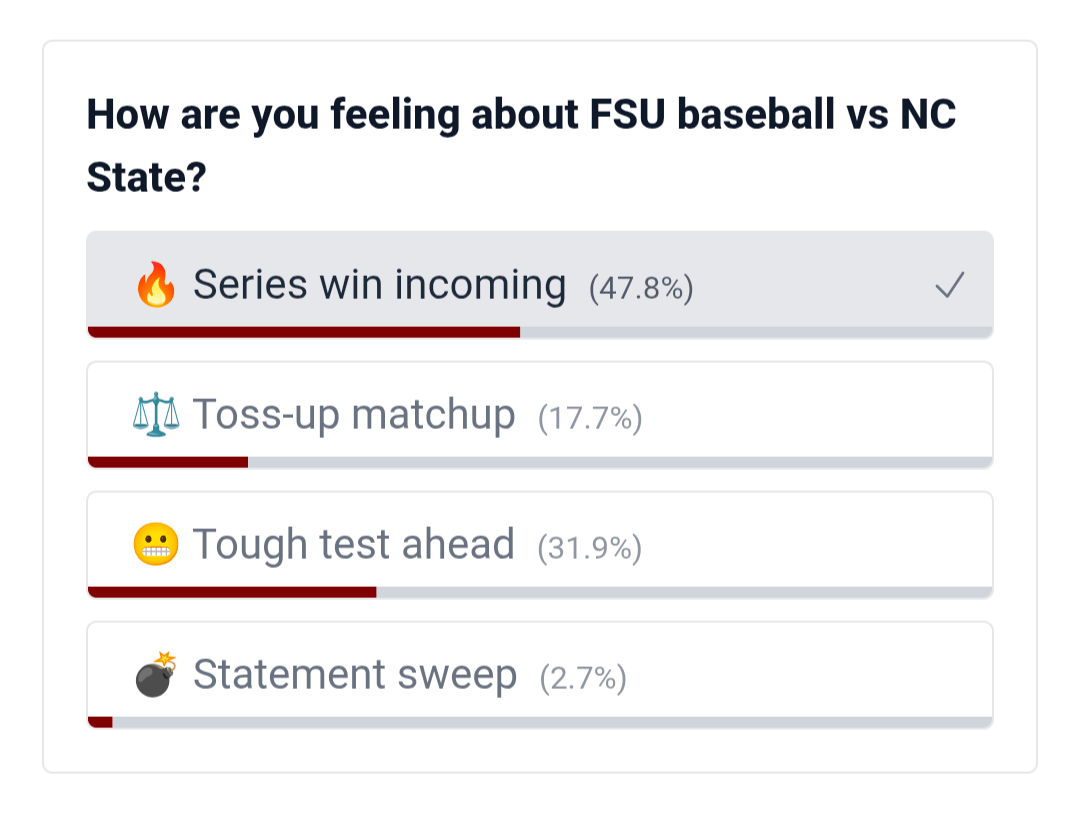Click the checkmark on Series win incoming

[x=949, y=287]
